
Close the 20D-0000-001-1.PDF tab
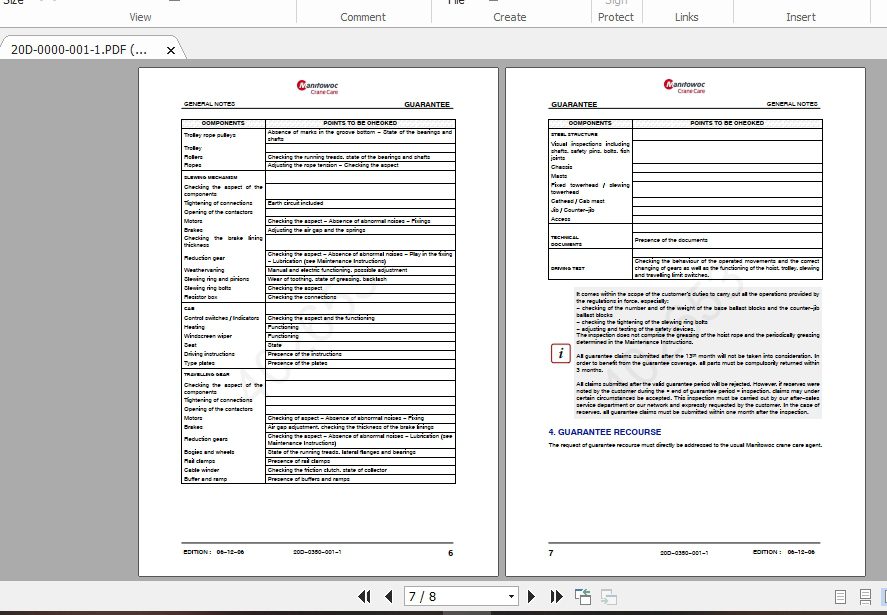[171, 50]
